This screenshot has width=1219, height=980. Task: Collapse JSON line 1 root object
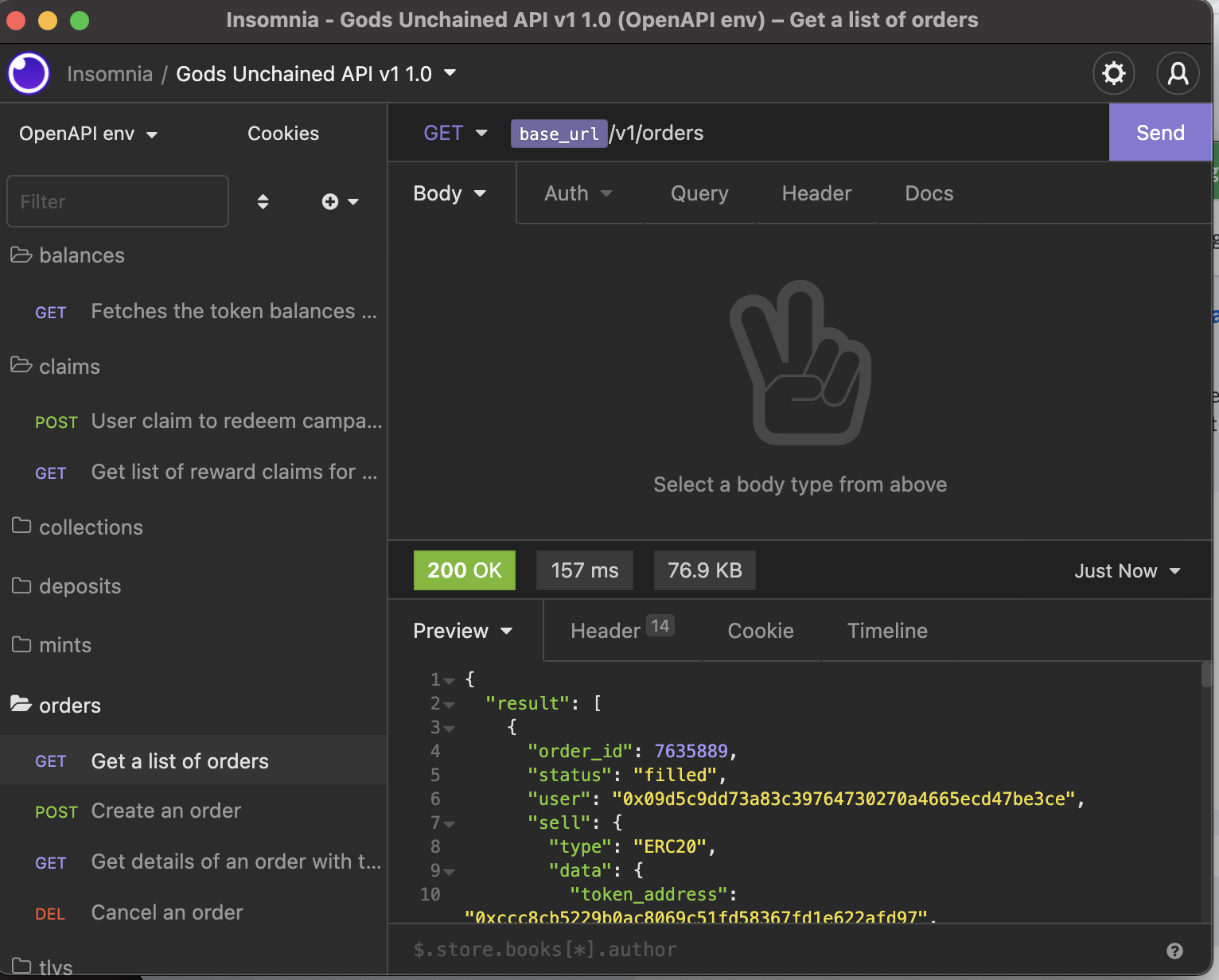click(450, 681)
